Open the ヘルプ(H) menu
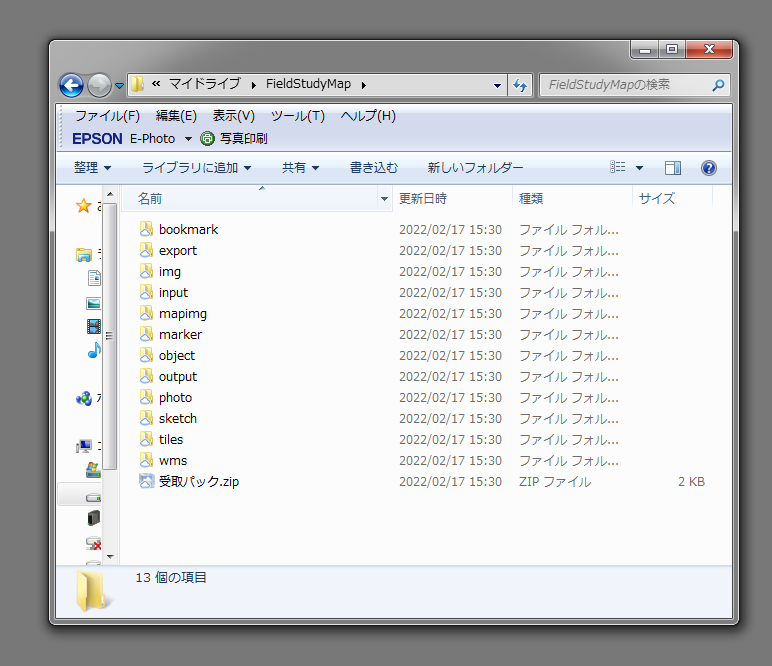772x666 pixels. click(368, 116)
